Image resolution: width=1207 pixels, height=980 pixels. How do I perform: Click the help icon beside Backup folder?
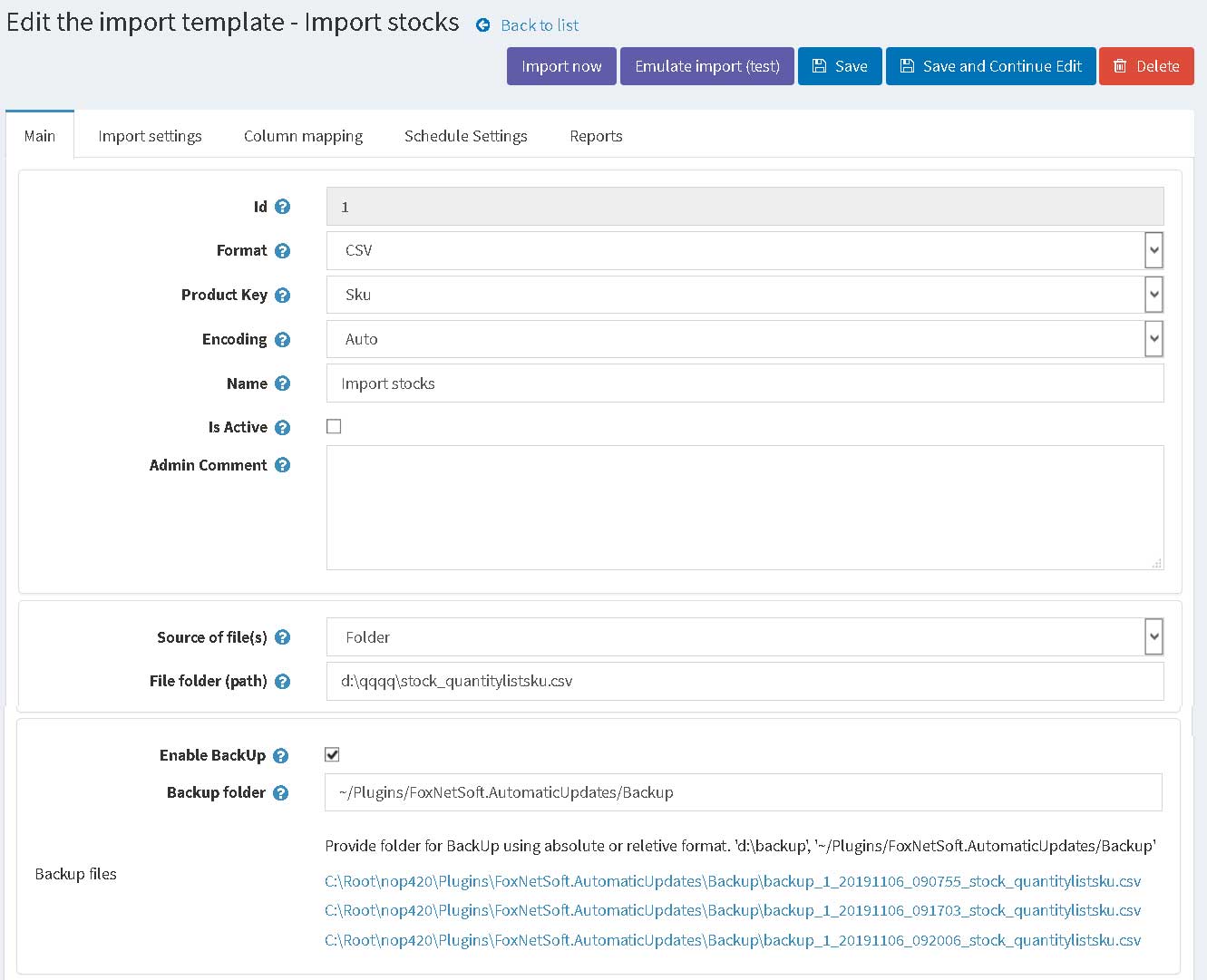[x=280, y=793]
